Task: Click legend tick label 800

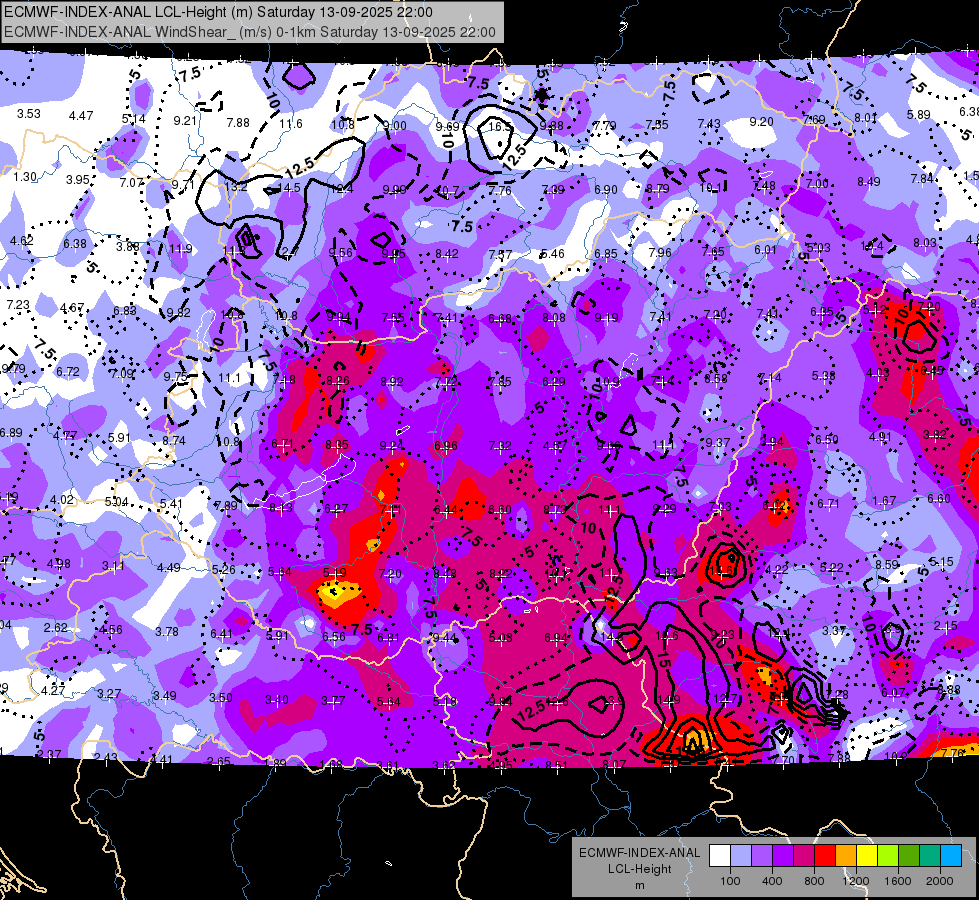Action: point(814,881)
